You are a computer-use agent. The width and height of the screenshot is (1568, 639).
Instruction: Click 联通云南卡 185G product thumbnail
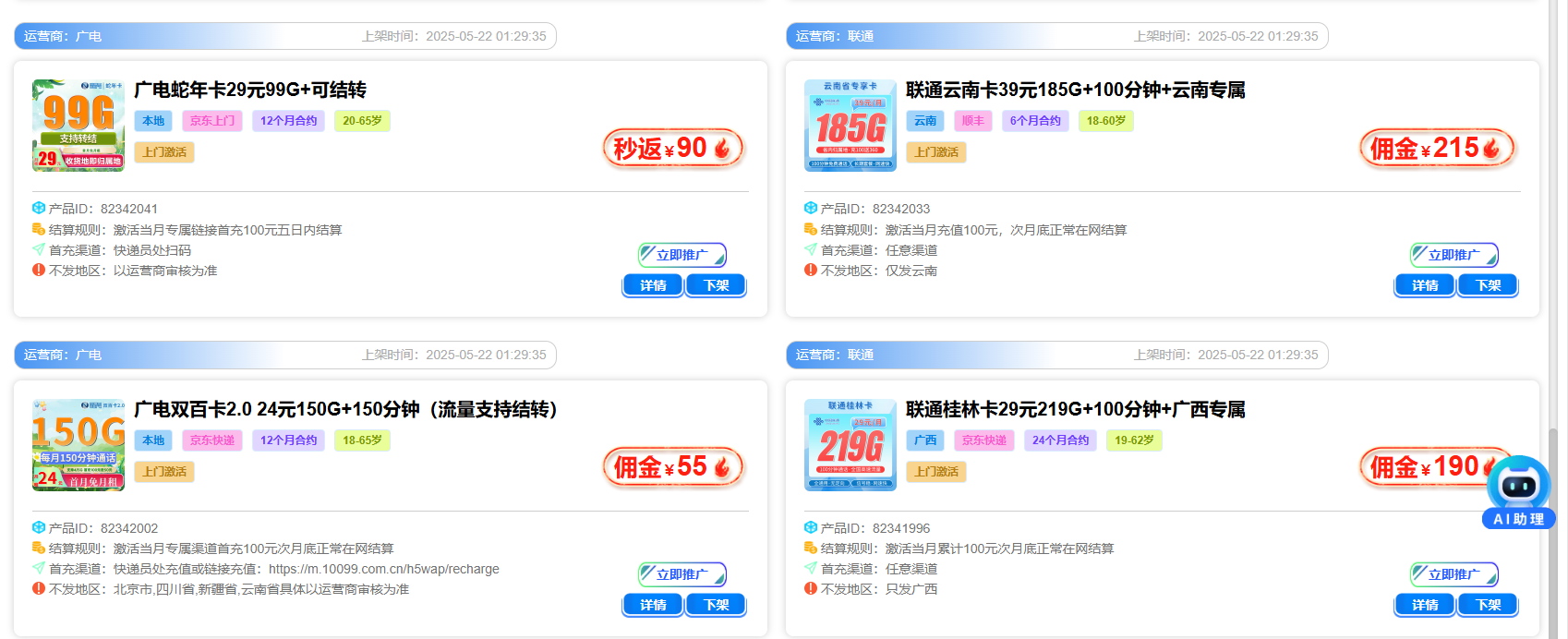click(x=850, y=126)
